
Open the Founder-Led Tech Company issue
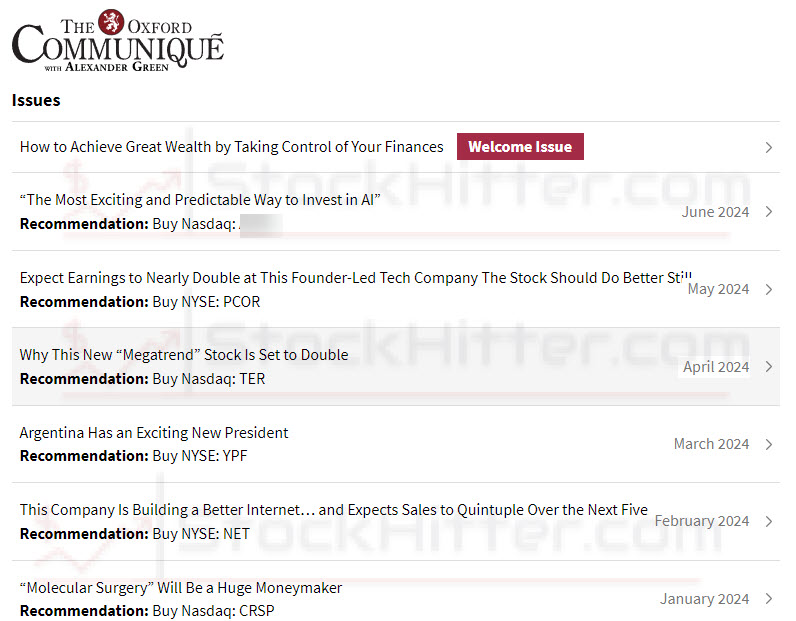point(355,277)
